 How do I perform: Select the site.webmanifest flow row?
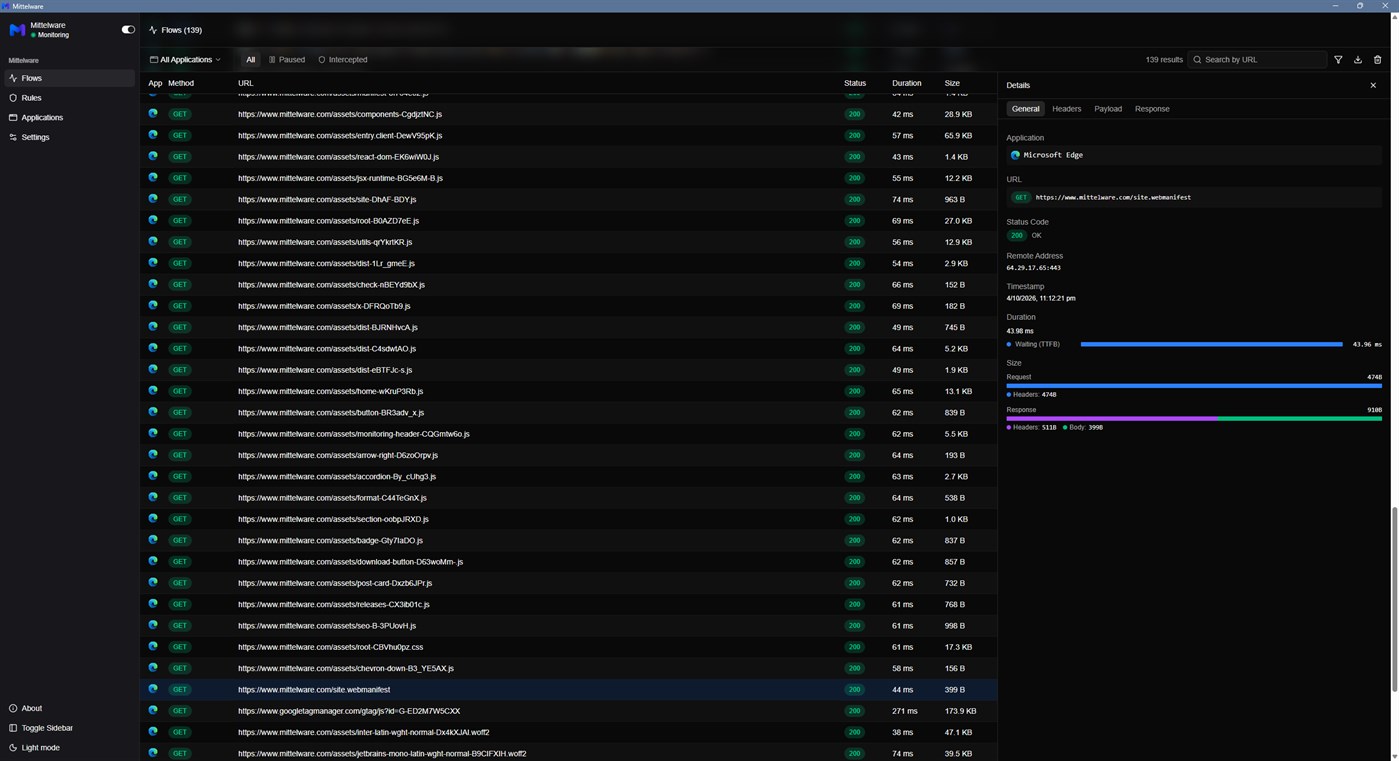point(568,690)
